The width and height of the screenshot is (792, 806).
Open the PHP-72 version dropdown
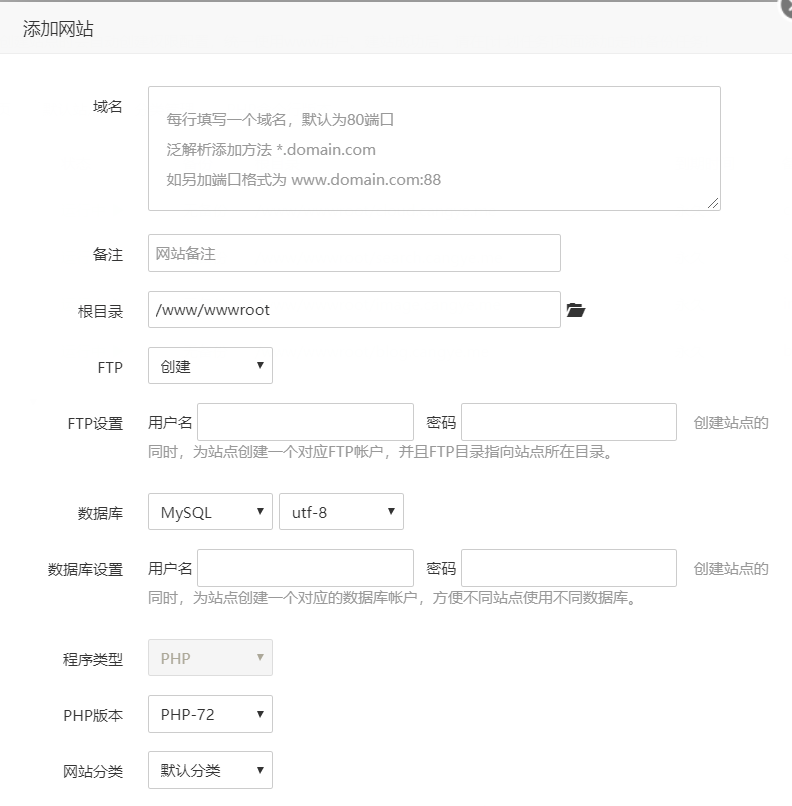point(210,714)
